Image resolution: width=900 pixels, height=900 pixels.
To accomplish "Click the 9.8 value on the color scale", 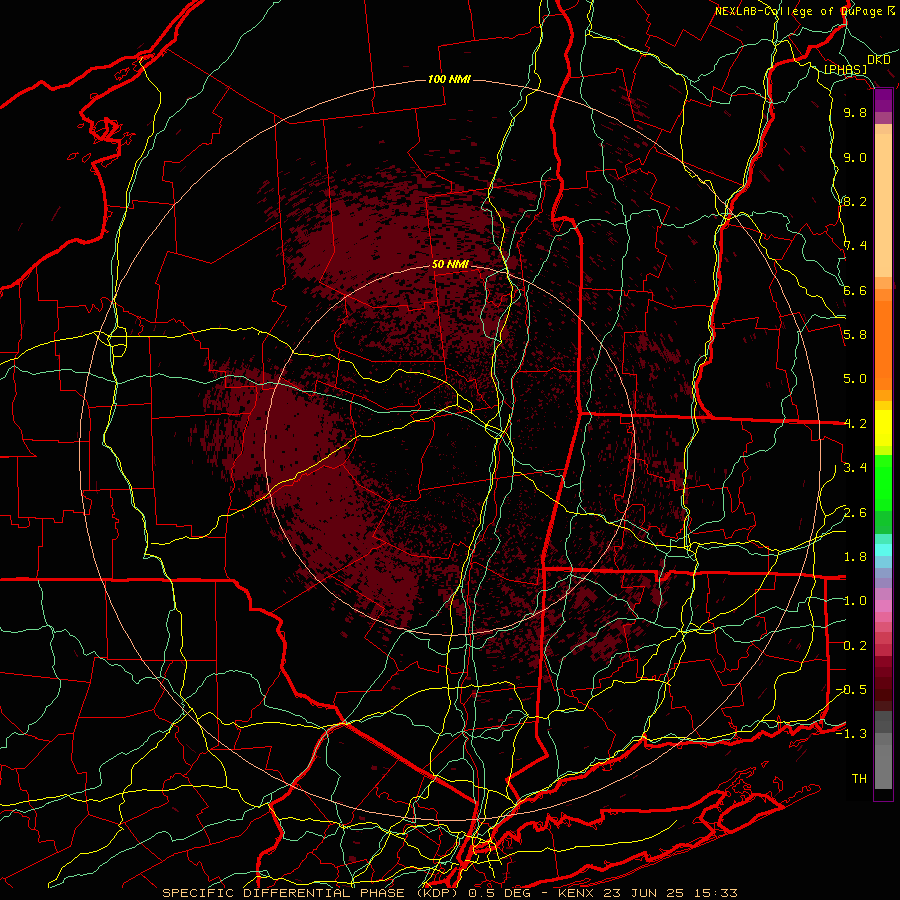I will [x=855, y=112].
